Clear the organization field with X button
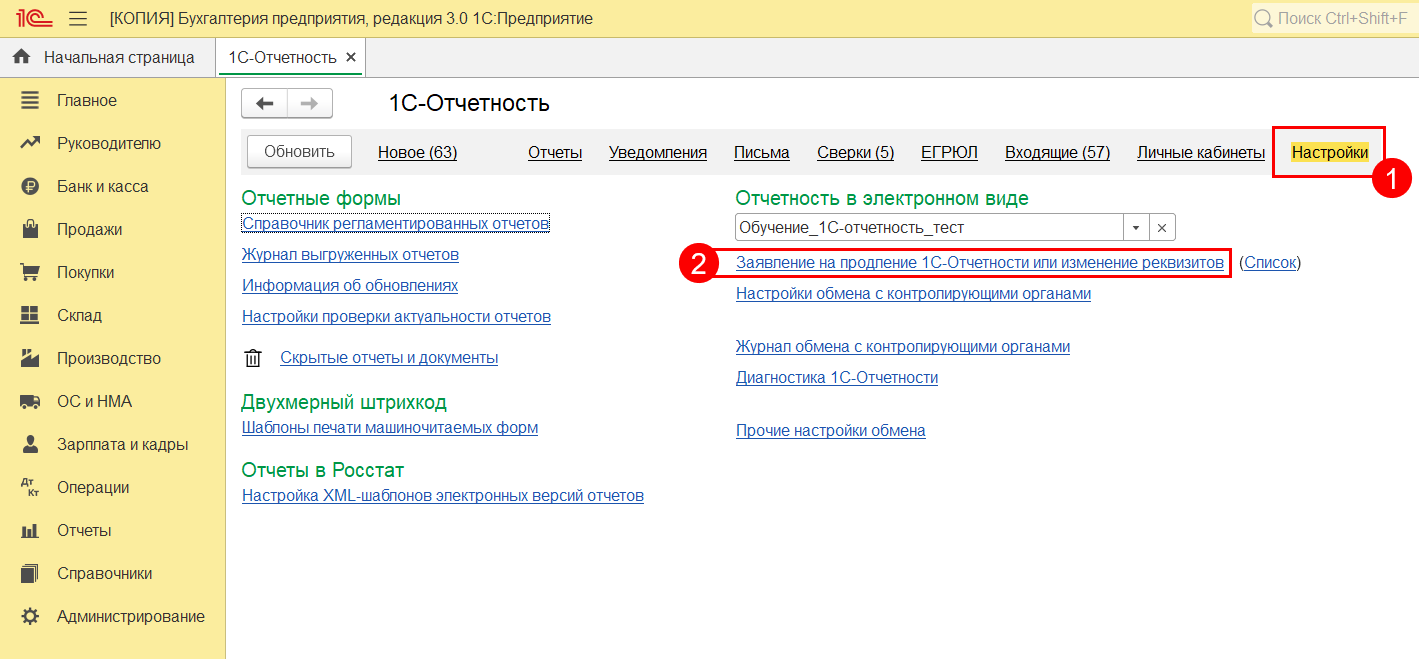 click(1162, 228)
